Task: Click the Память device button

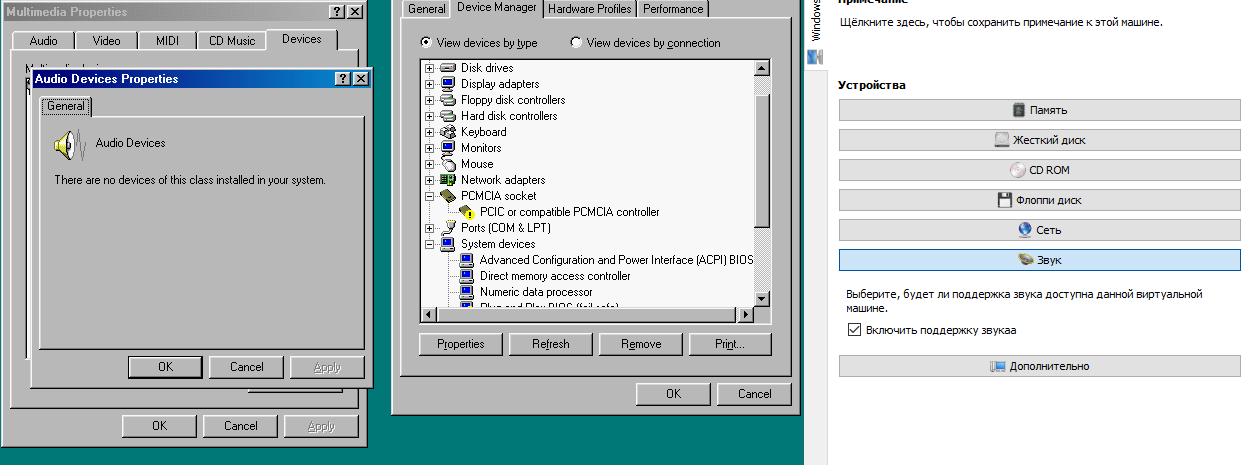Action: click(x=1040, y=110)
